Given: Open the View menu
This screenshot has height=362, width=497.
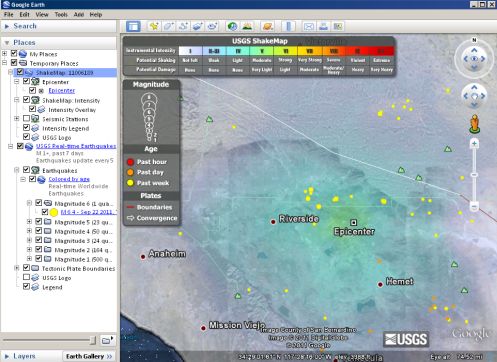Looking at the screenshot, I should click(x=42, y=14).
